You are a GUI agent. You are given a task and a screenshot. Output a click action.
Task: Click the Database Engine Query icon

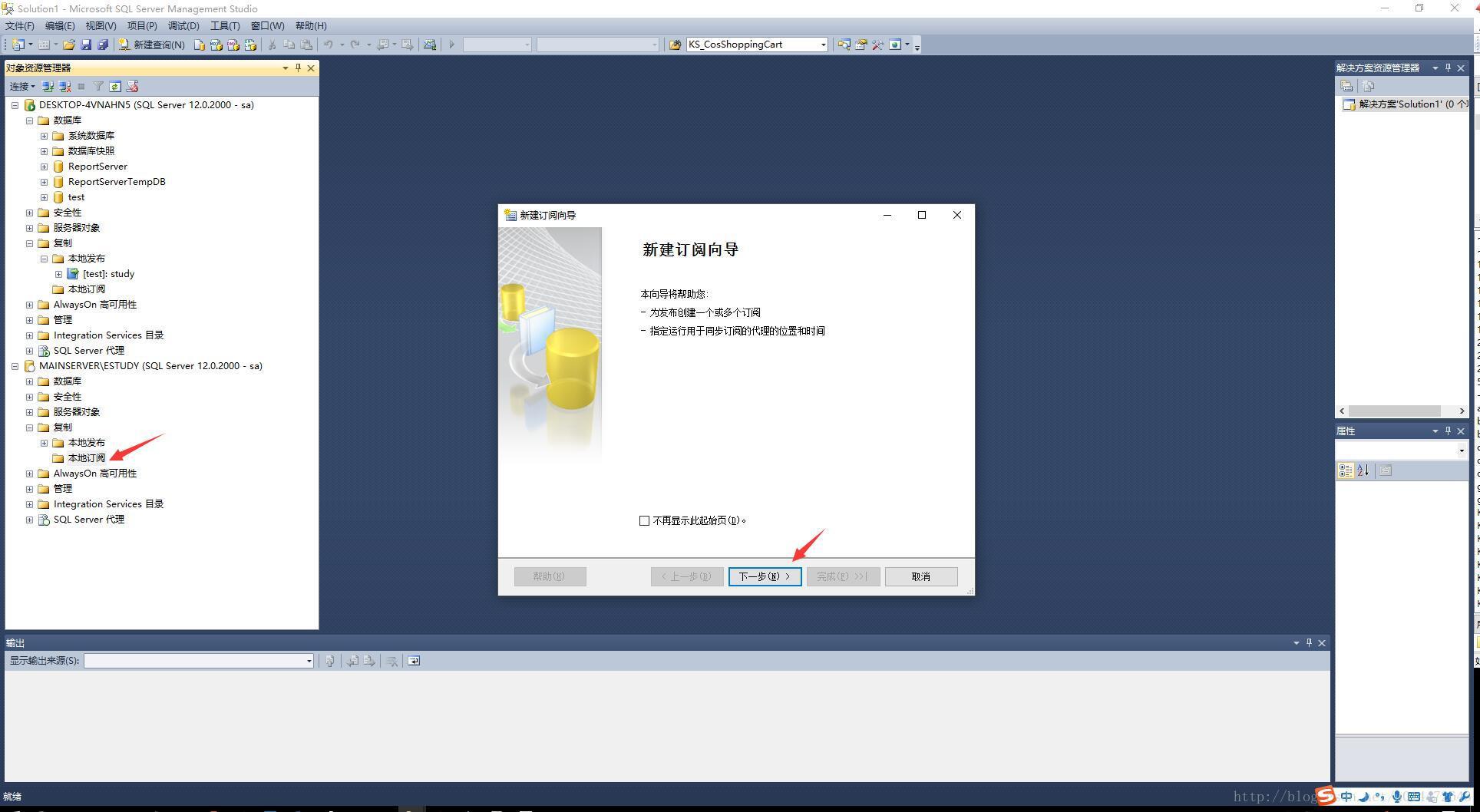(200, 45)
